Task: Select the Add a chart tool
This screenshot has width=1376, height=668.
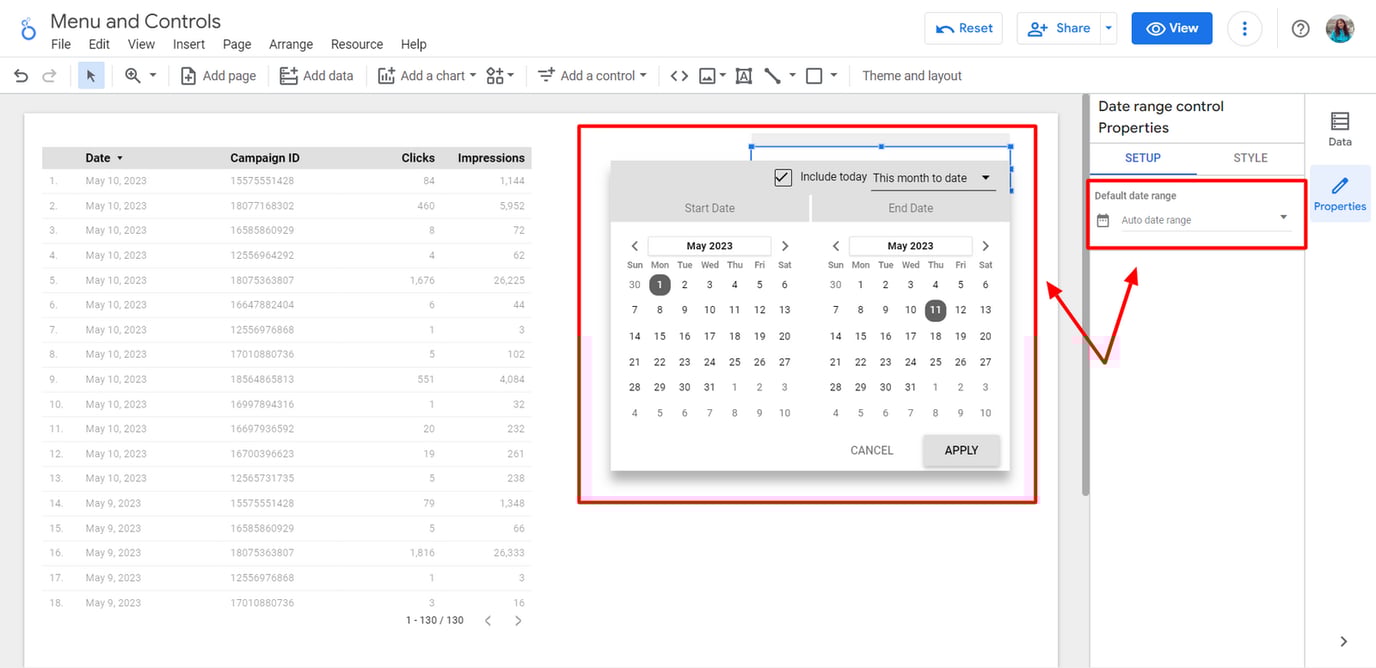Action: [x=426, y=75]
